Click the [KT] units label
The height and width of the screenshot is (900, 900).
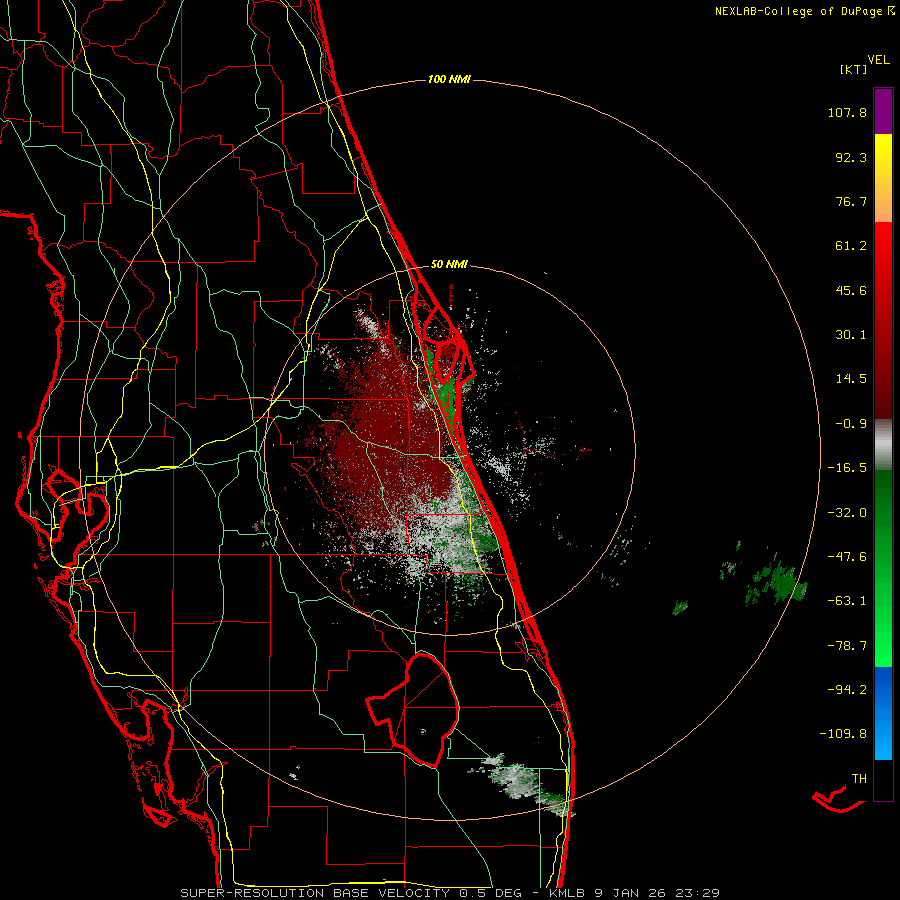(853, 70)
